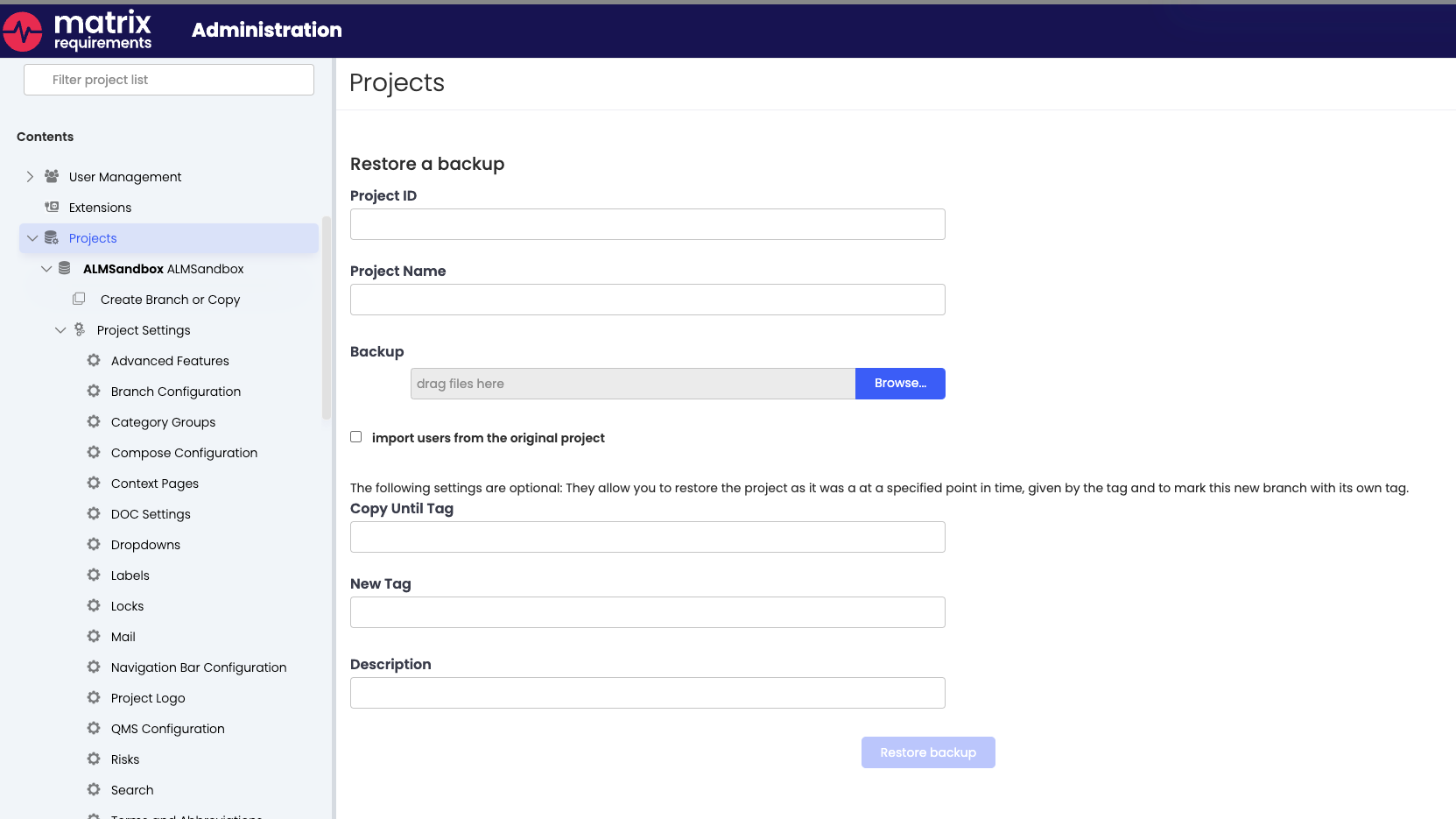The image size is (1456, 819).
Task: Click the ALMSandbox database icon
Action: 65,268
